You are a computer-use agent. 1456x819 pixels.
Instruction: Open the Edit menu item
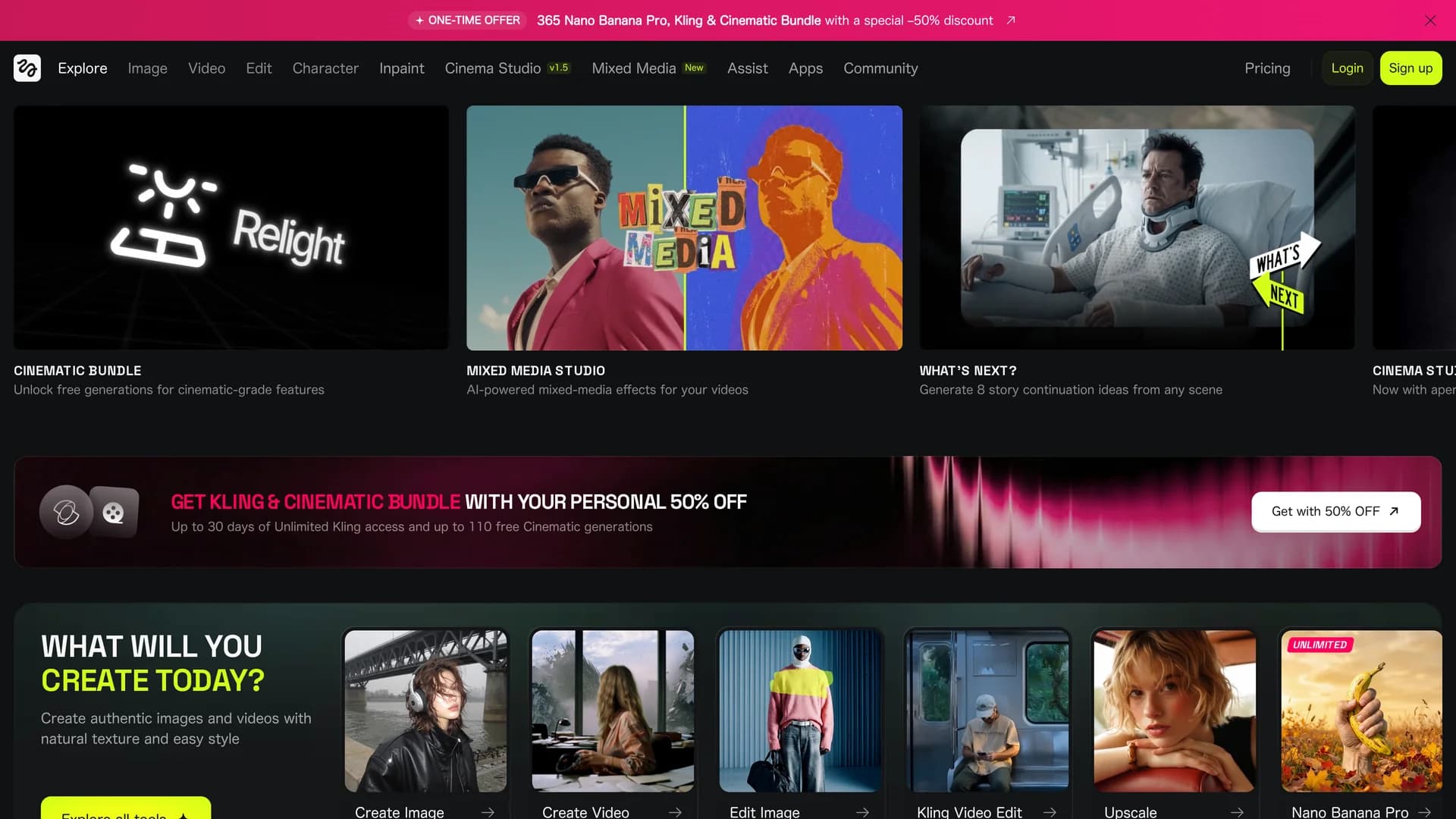(x=259, y=68)
